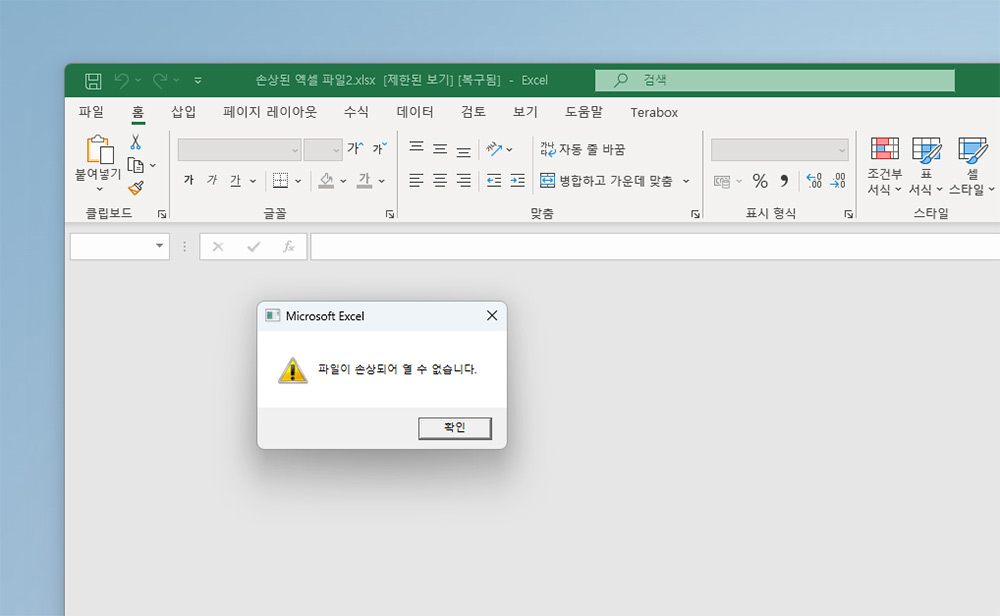Open the 클립보드 dialog launcher

tap(162, 214)
